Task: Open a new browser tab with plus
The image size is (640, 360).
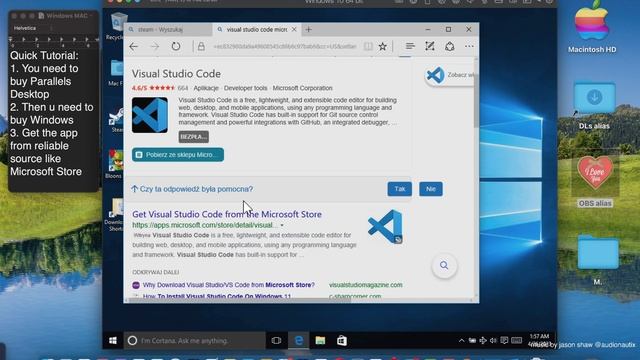Action: [x=309, y=29]
